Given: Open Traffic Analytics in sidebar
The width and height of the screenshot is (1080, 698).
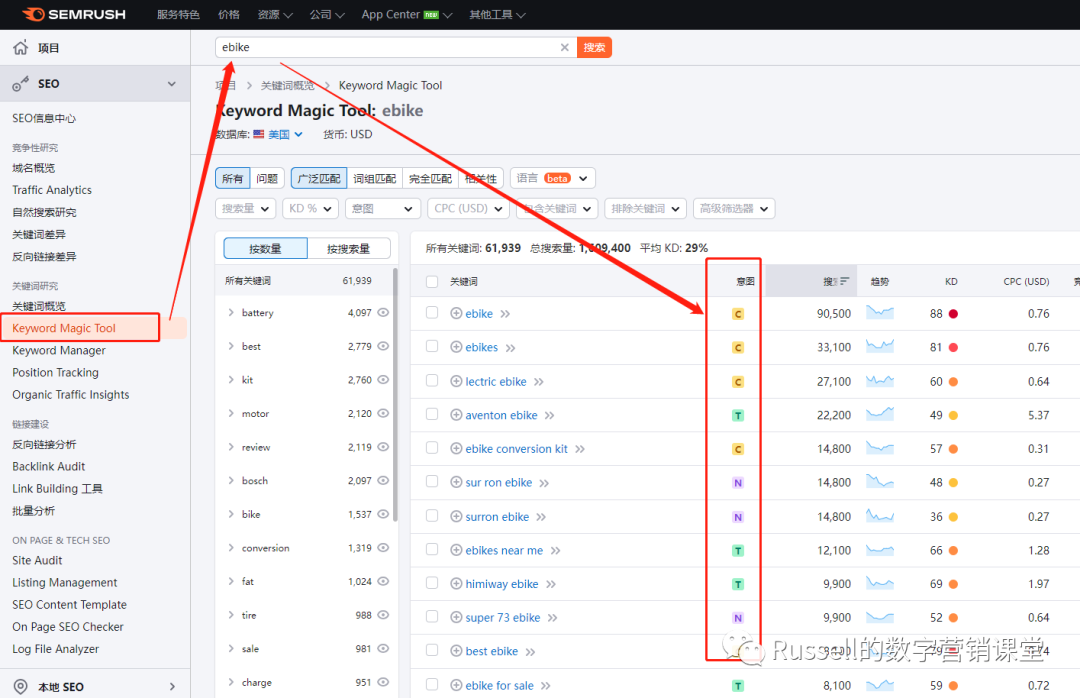Looking at the screenshot, I should [52, 190].
